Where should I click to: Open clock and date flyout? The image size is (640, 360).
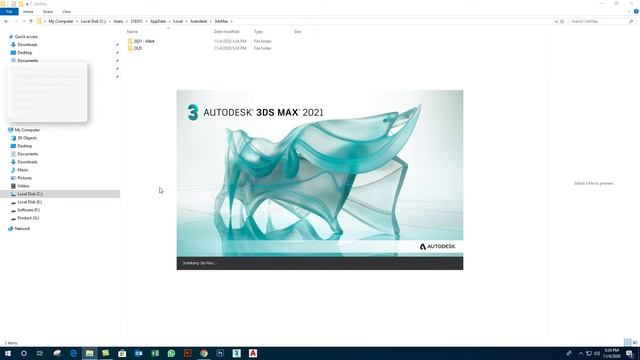click(611, 353)
